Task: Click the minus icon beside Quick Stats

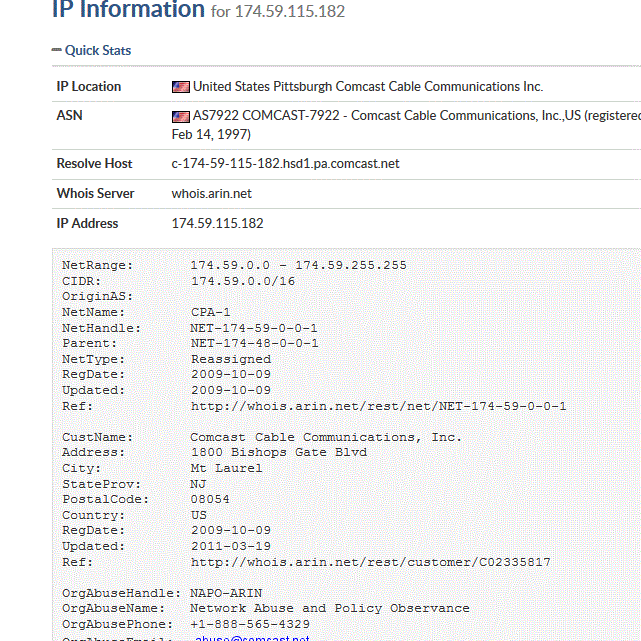Action: tap(56, 50)
